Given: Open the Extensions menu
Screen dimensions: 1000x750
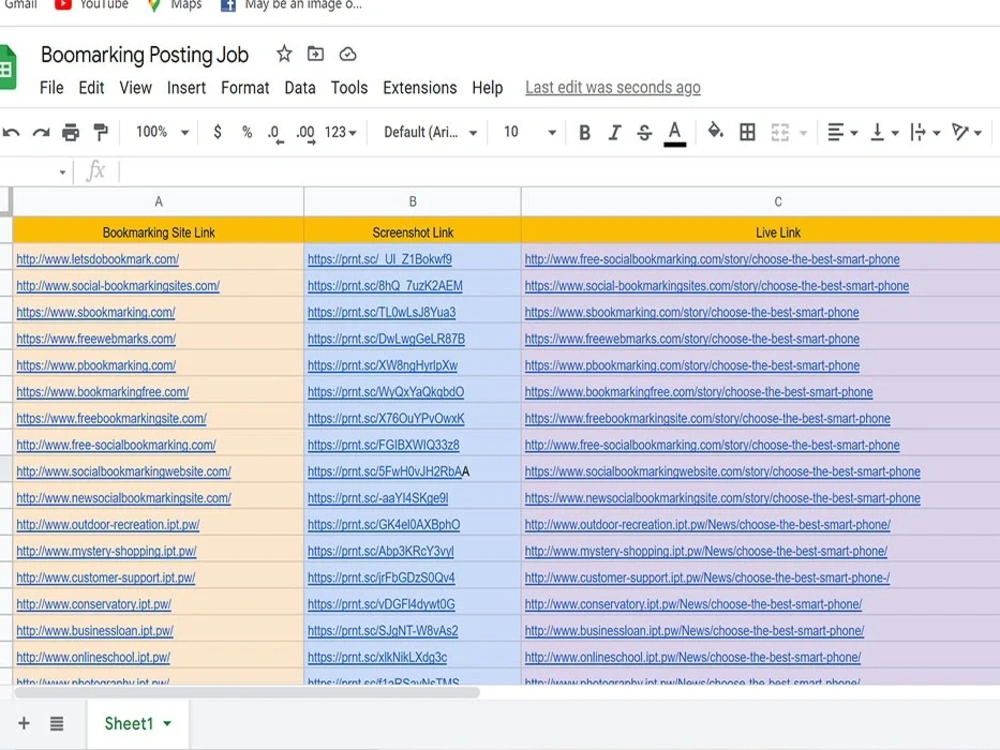Looking at the screenshot, I should 420,87.
